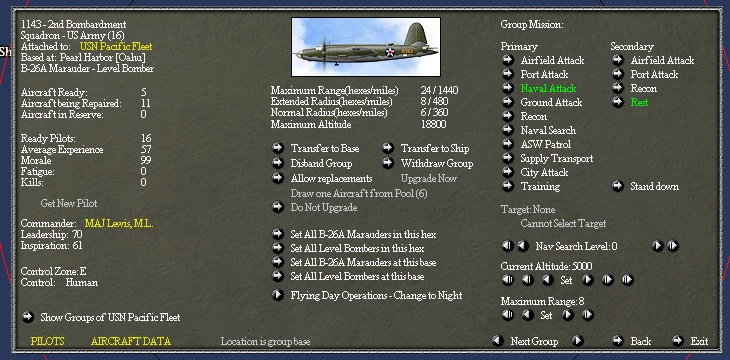Decrease Nav Search Level by one step
The image size is (730, 360).
click(523, 245)
